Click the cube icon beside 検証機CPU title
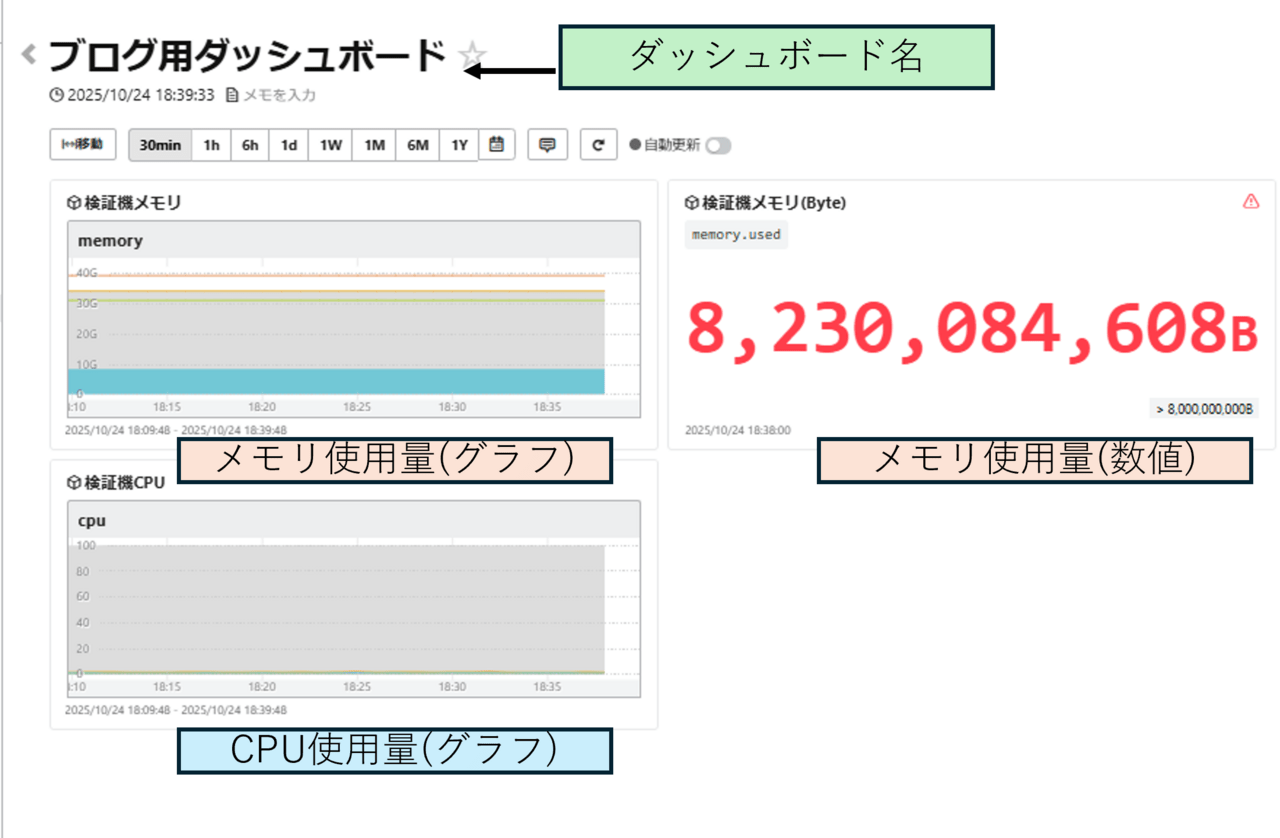This screenshot has width=1280, height=838. coord(73,483)
